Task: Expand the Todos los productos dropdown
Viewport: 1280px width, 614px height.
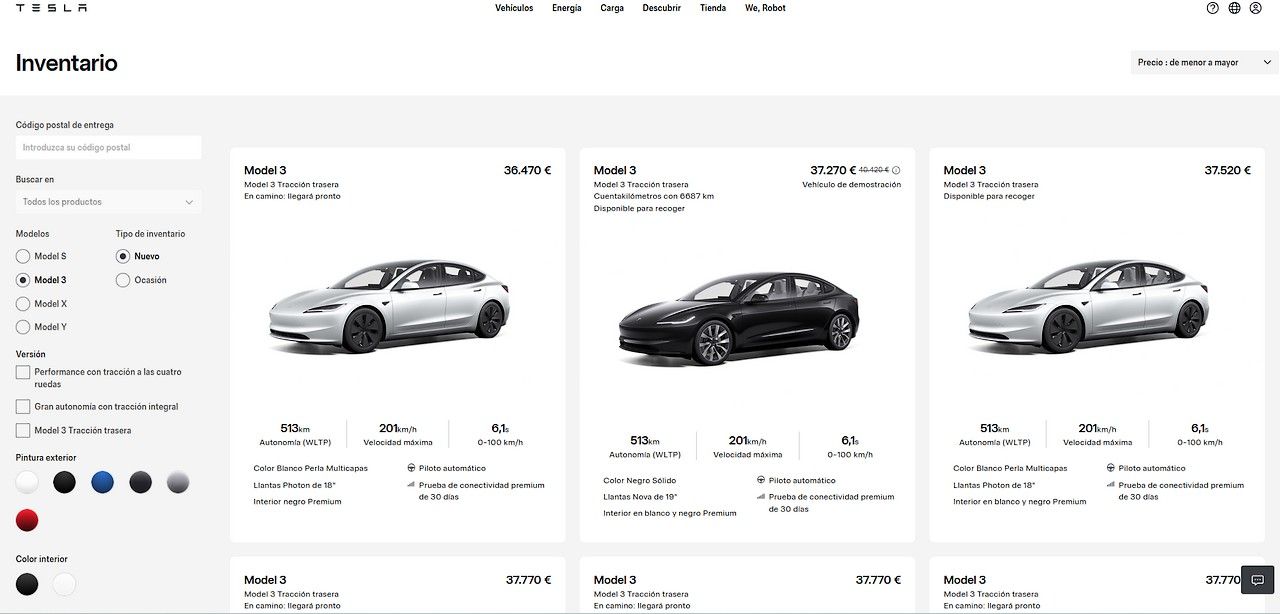Action: coord(108,202)
